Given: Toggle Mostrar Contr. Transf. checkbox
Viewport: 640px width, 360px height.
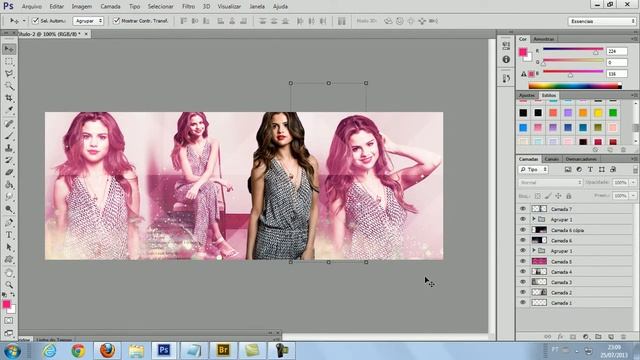Looking at the screenshot, I should tap(116, 20).
